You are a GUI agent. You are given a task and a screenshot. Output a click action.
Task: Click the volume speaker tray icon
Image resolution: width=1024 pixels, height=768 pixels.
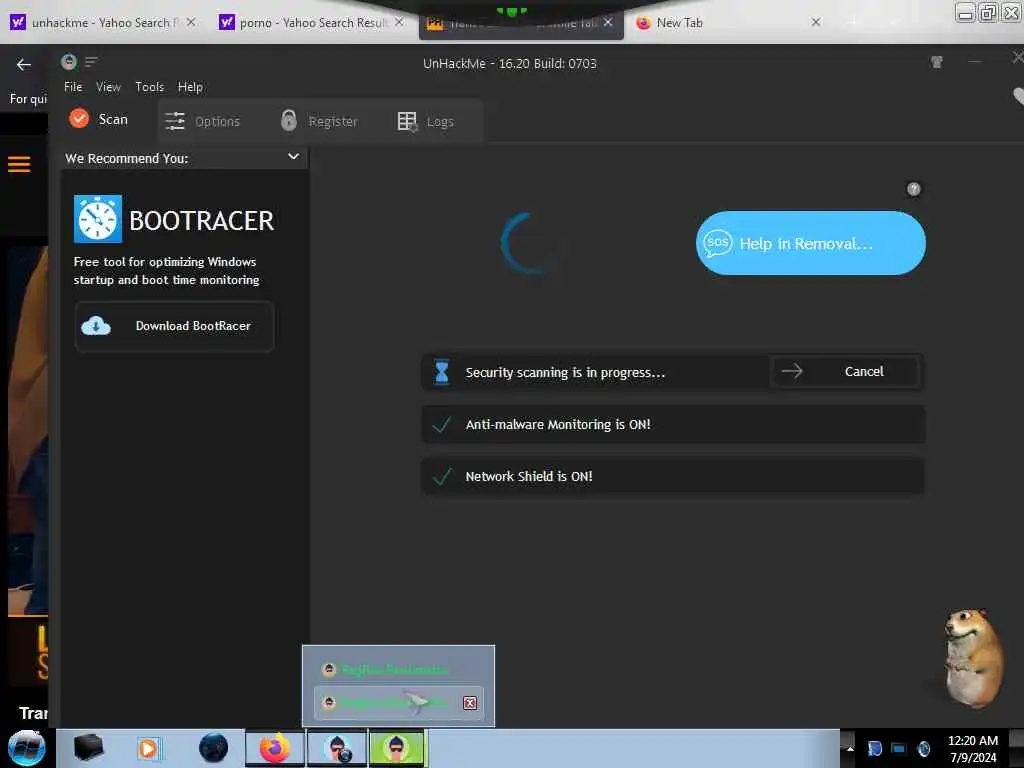923,748
